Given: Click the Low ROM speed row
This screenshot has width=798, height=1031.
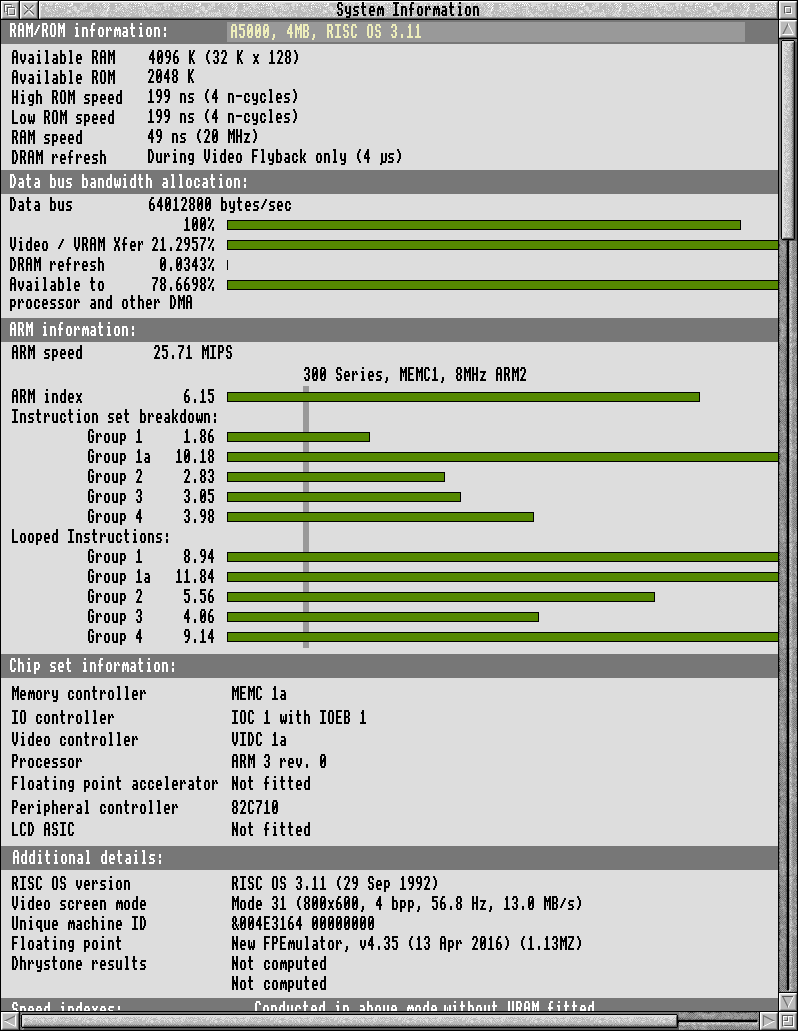Looking at the screenshot, I should pos(154,117).
